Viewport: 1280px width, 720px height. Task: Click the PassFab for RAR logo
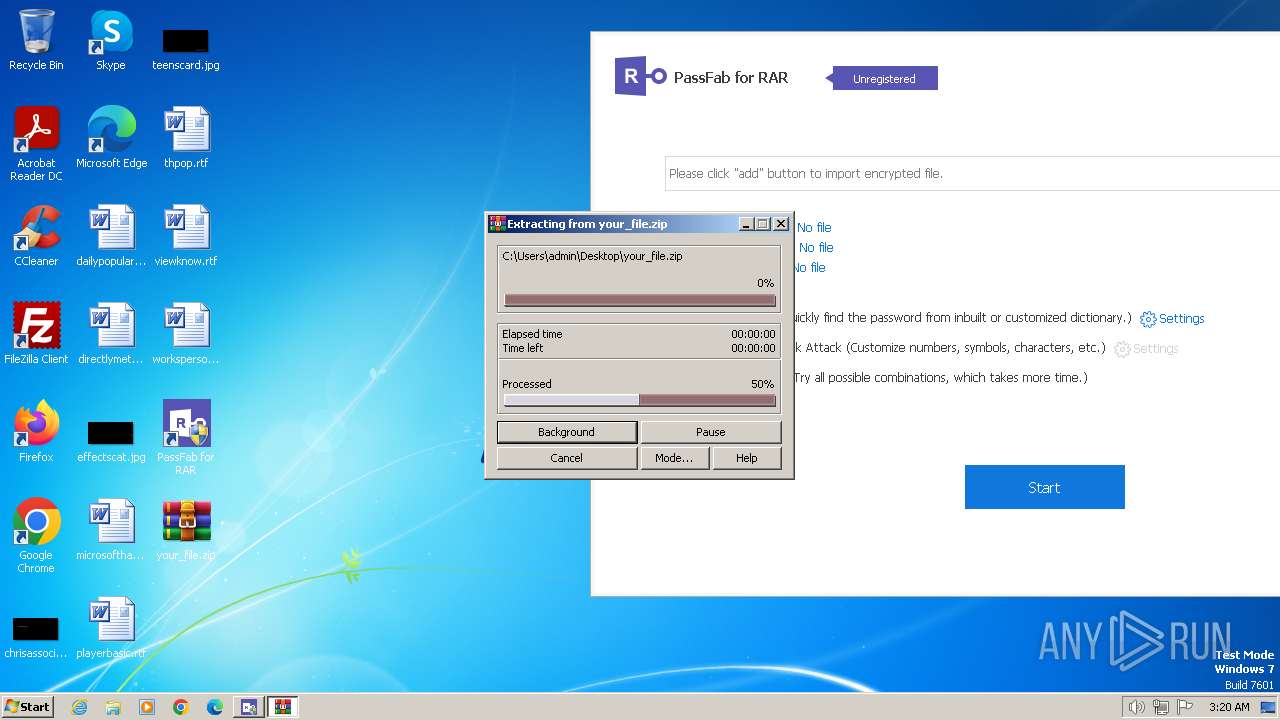[641, 76]
